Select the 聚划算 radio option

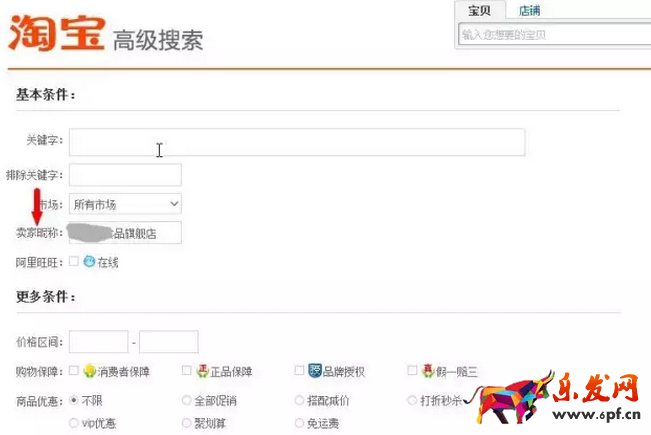[x=186, y=423]
